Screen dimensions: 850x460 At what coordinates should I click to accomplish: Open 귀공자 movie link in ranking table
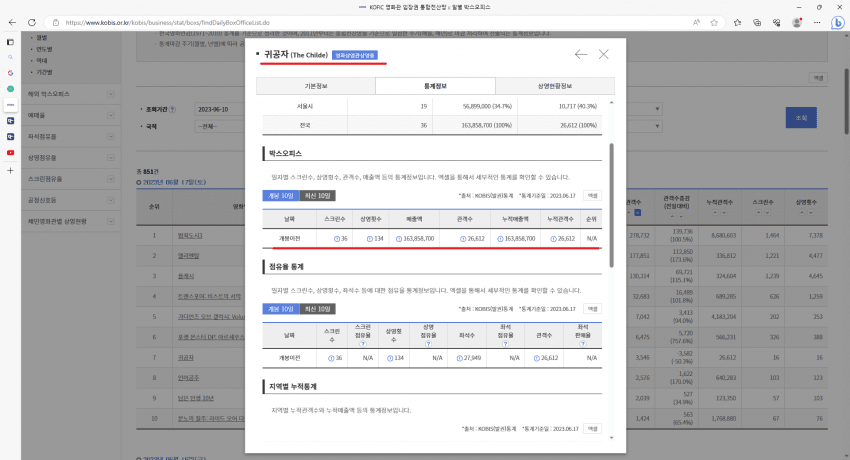click(186, 358)
